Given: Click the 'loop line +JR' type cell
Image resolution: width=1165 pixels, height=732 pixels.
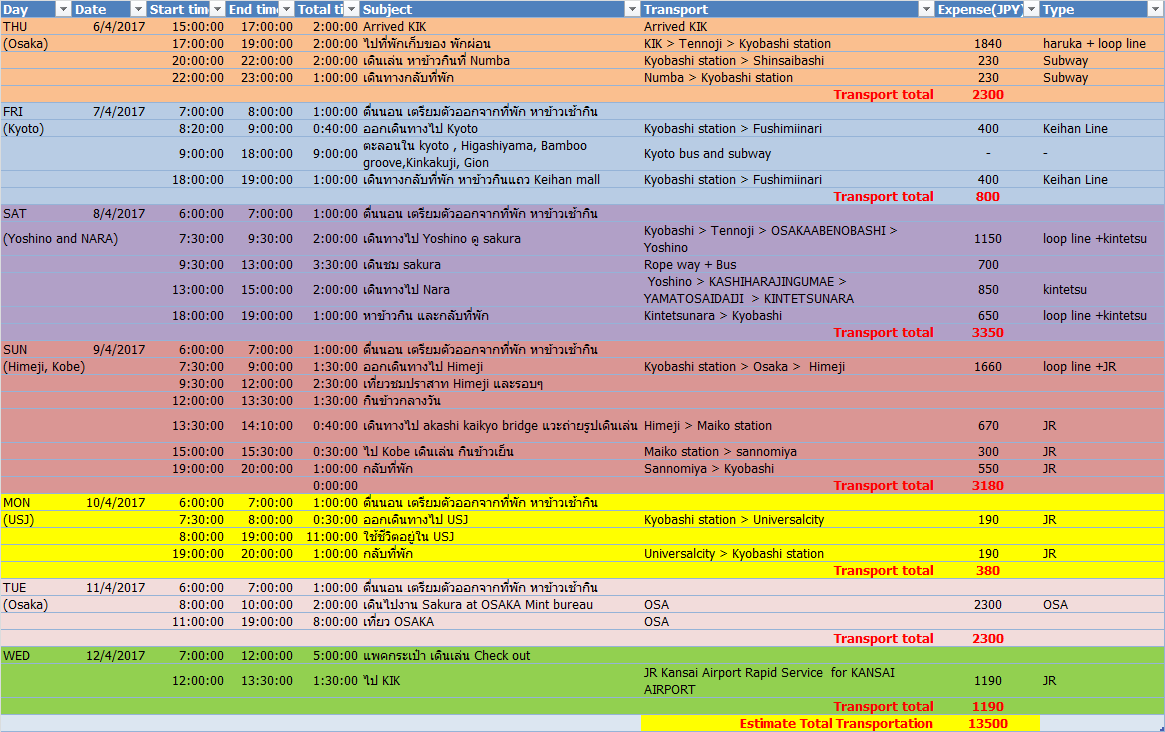Looking at the screenshot, I should [1080, 367].
